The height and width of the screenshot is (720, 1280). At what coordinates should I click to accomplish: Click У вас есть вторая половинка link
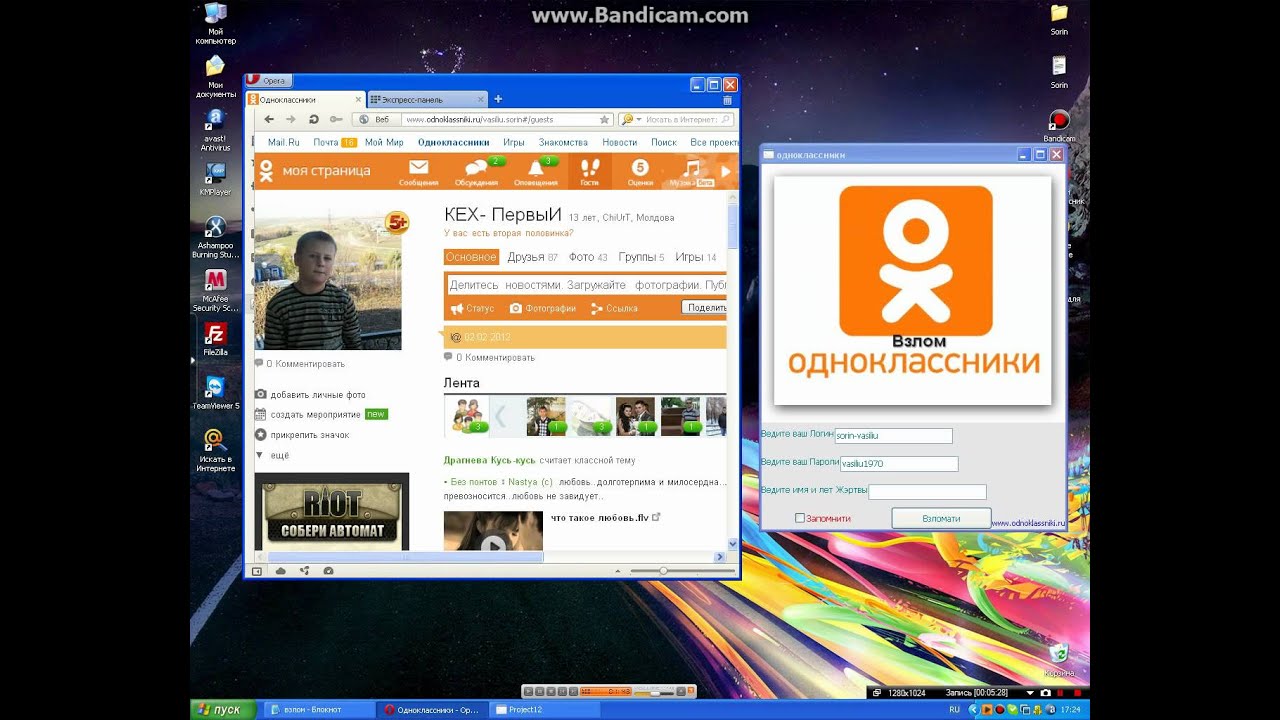(509, 233)
